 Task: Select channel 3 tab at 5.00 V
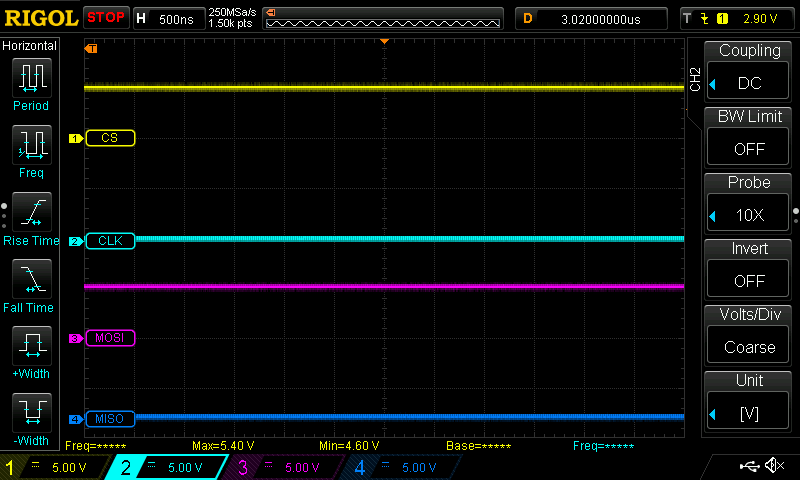(x=283, y=467)
